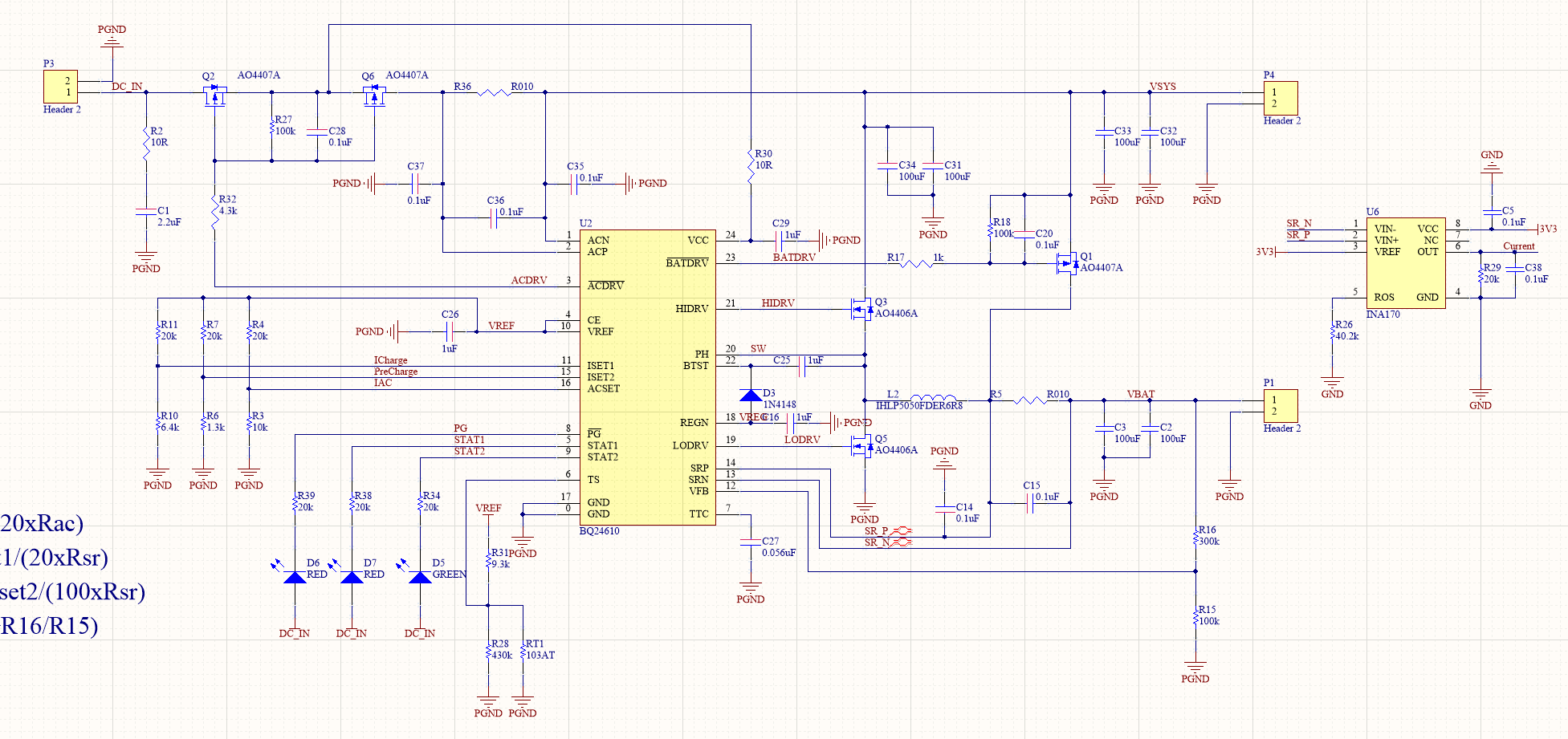Click the VBAT net label
The width and height of the screenshot is (1568, 739).
point(1141,394)
